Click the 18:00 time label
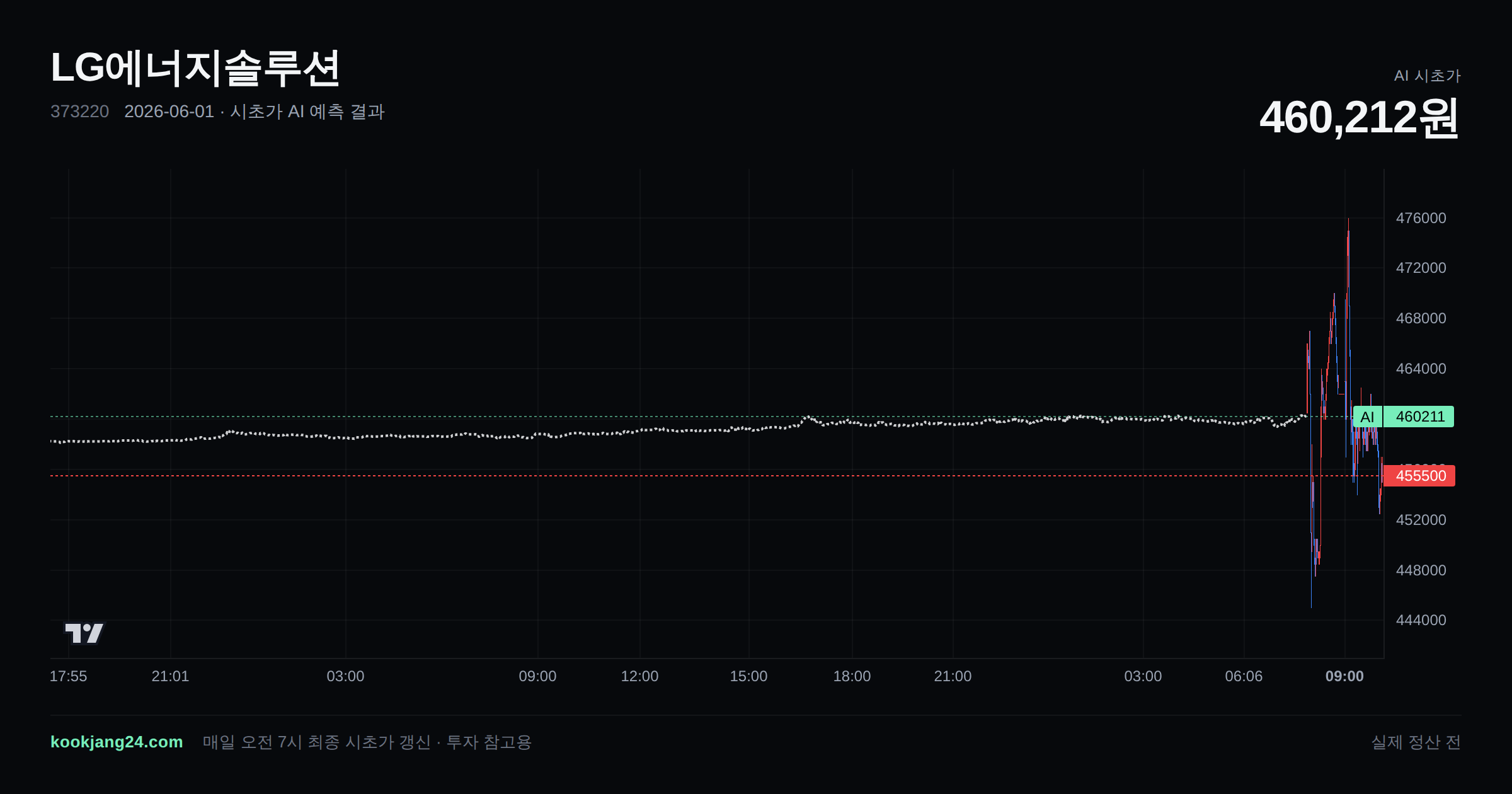This screenshot has width=1512, height=794. point(852,676)
